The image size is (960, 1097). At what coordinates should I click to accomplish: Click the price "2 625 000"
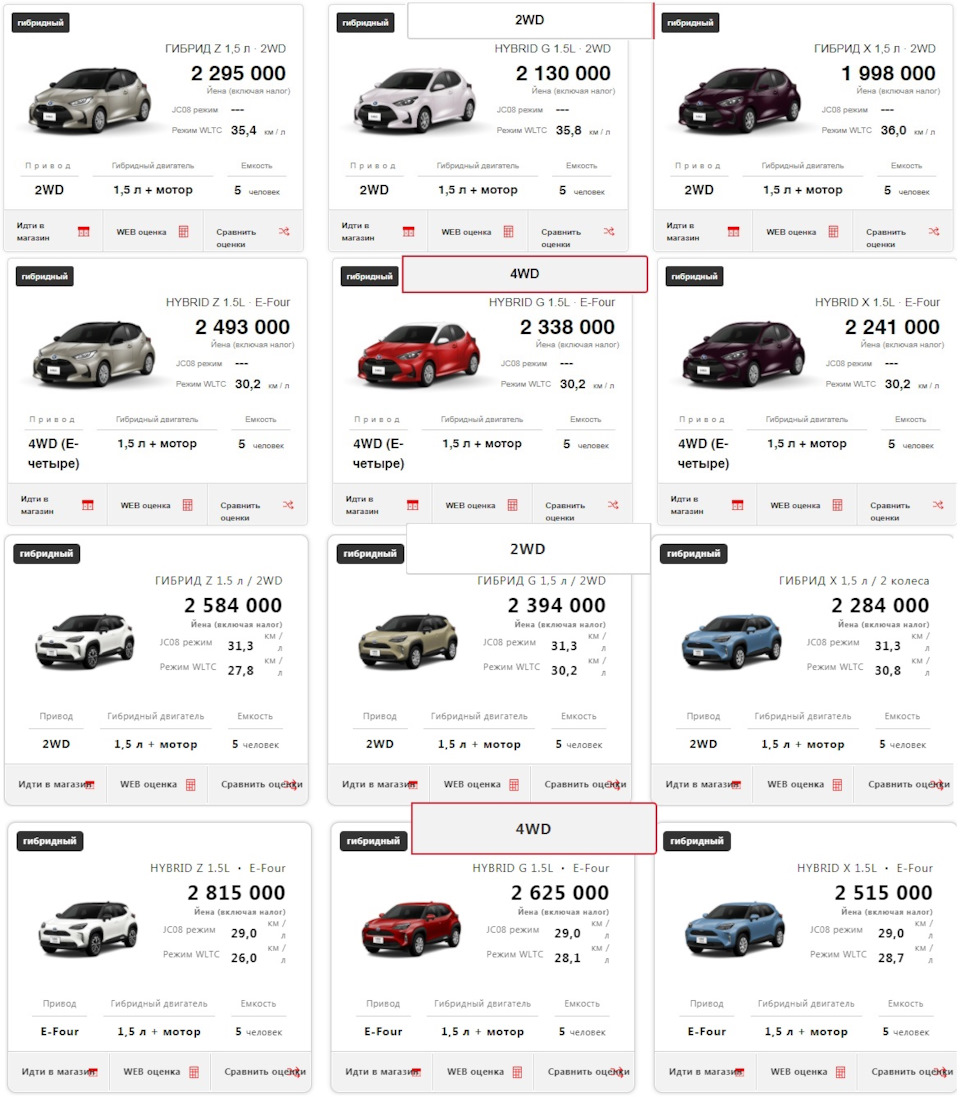click(560, 893)
